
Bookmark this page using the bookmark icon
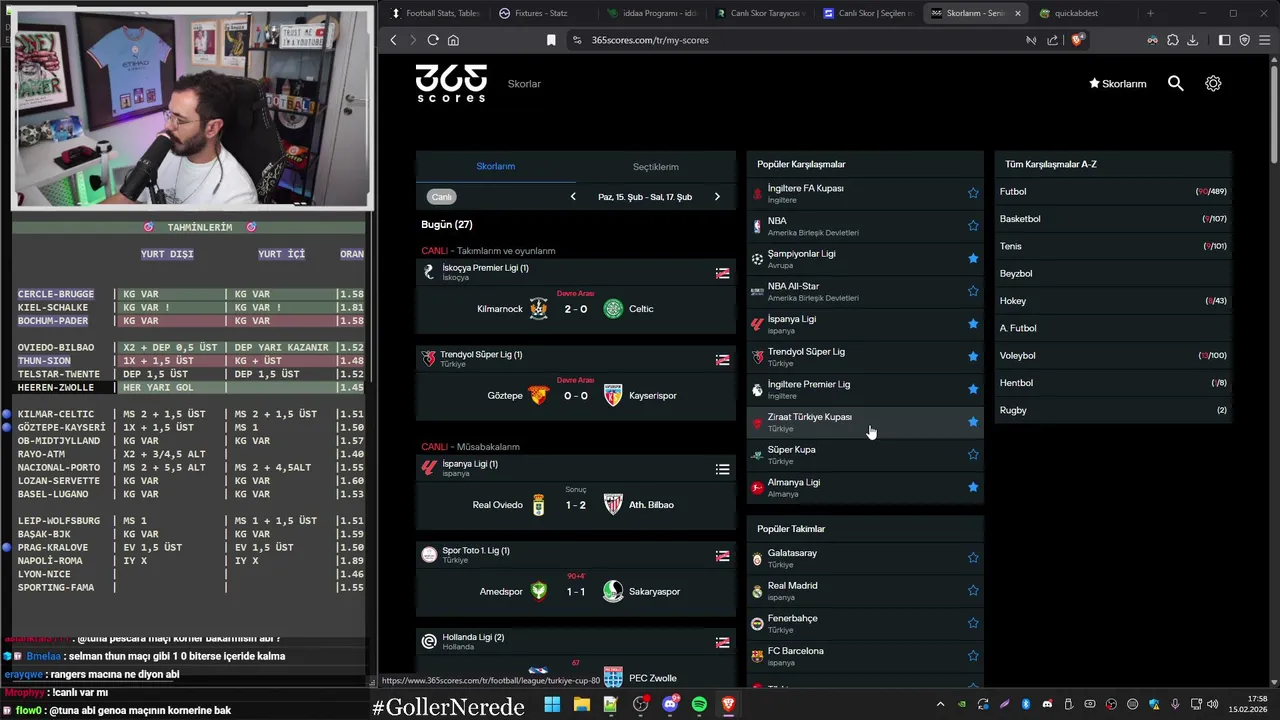click(x=551, y=40)
